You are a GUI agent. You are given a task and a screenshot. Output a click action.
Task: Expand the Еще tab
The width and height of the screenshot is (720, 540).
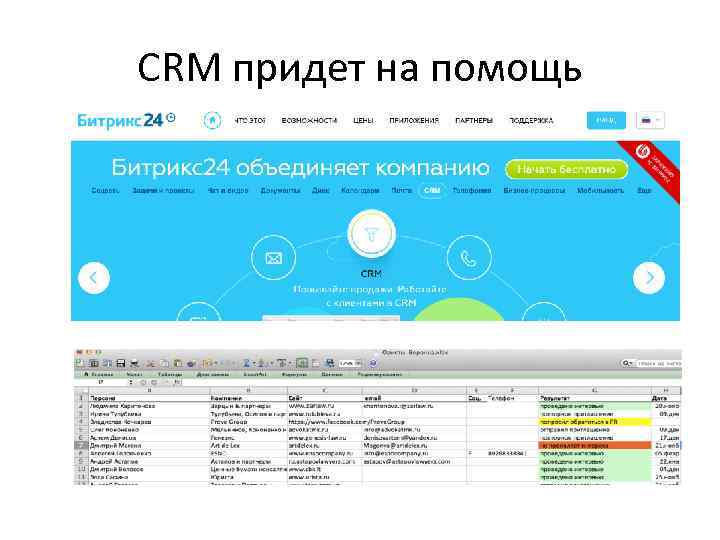point(644,190)
